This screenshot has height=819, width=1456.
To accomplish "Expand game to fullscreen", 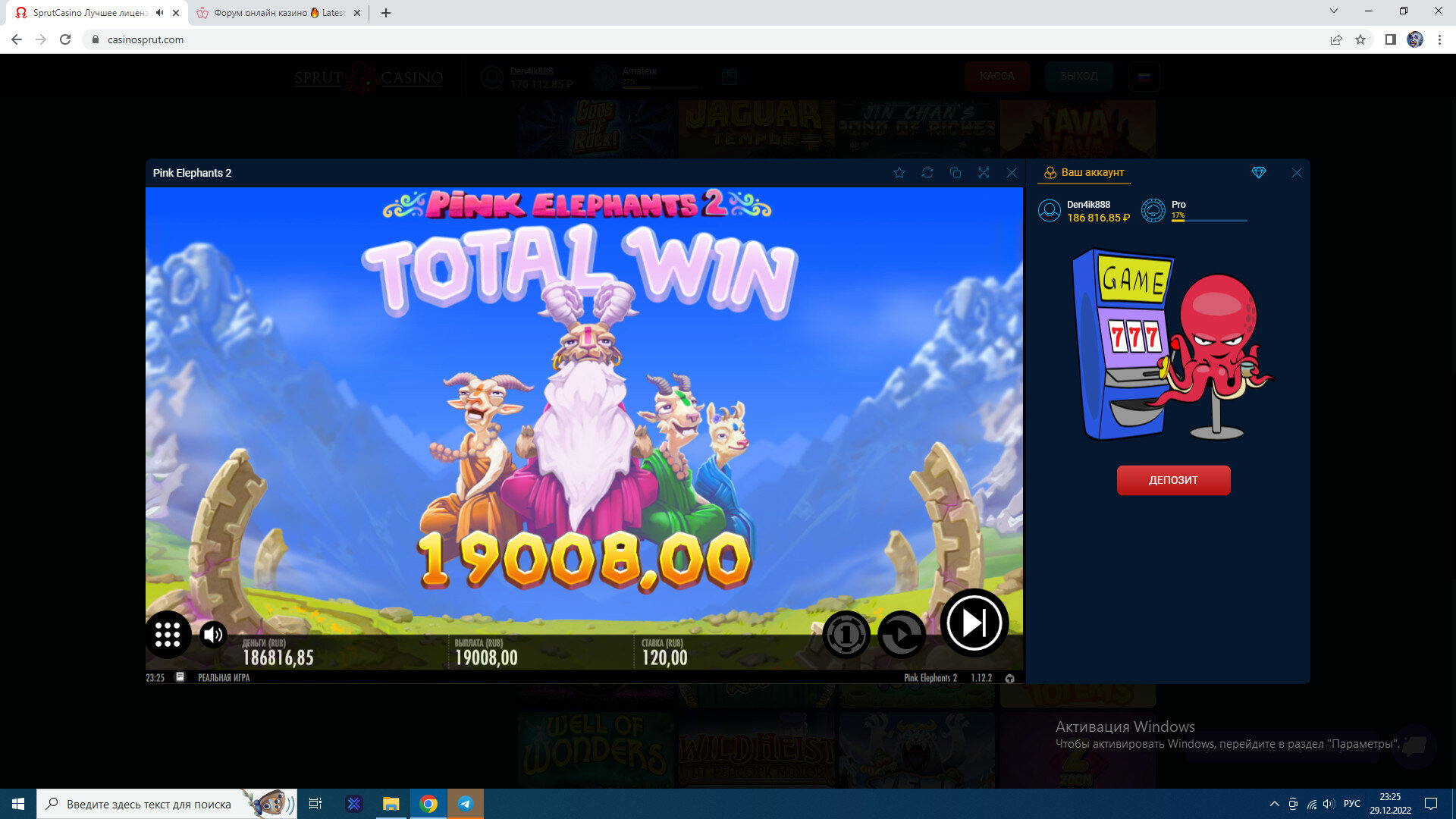I will point(984,173).
